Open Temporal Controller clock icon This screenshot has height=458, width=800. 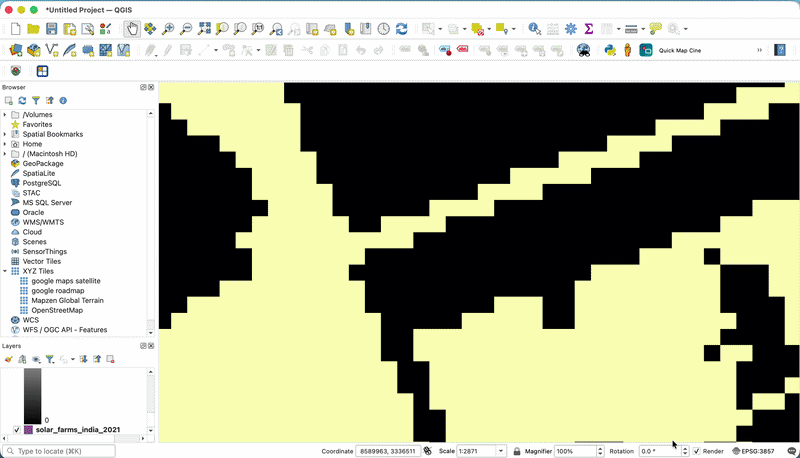(384, 29)
